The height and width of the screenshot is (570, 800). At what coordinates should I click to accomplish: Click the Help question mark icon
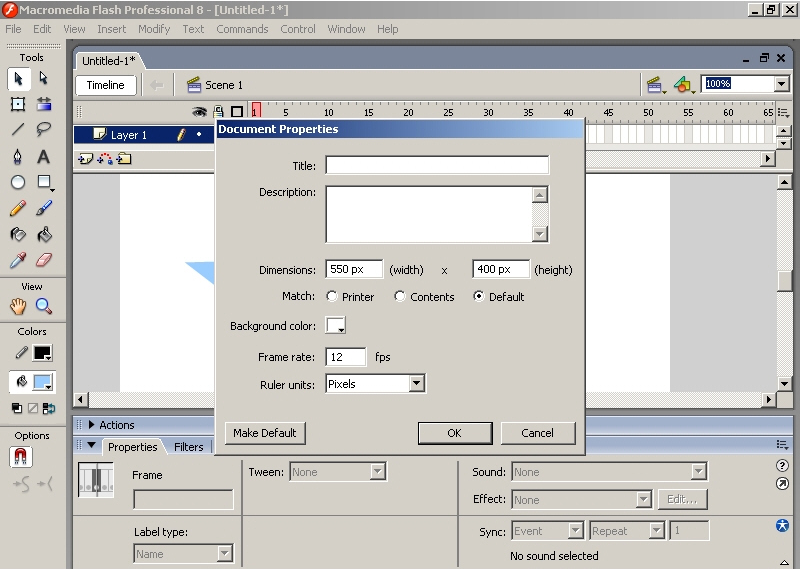782,465
